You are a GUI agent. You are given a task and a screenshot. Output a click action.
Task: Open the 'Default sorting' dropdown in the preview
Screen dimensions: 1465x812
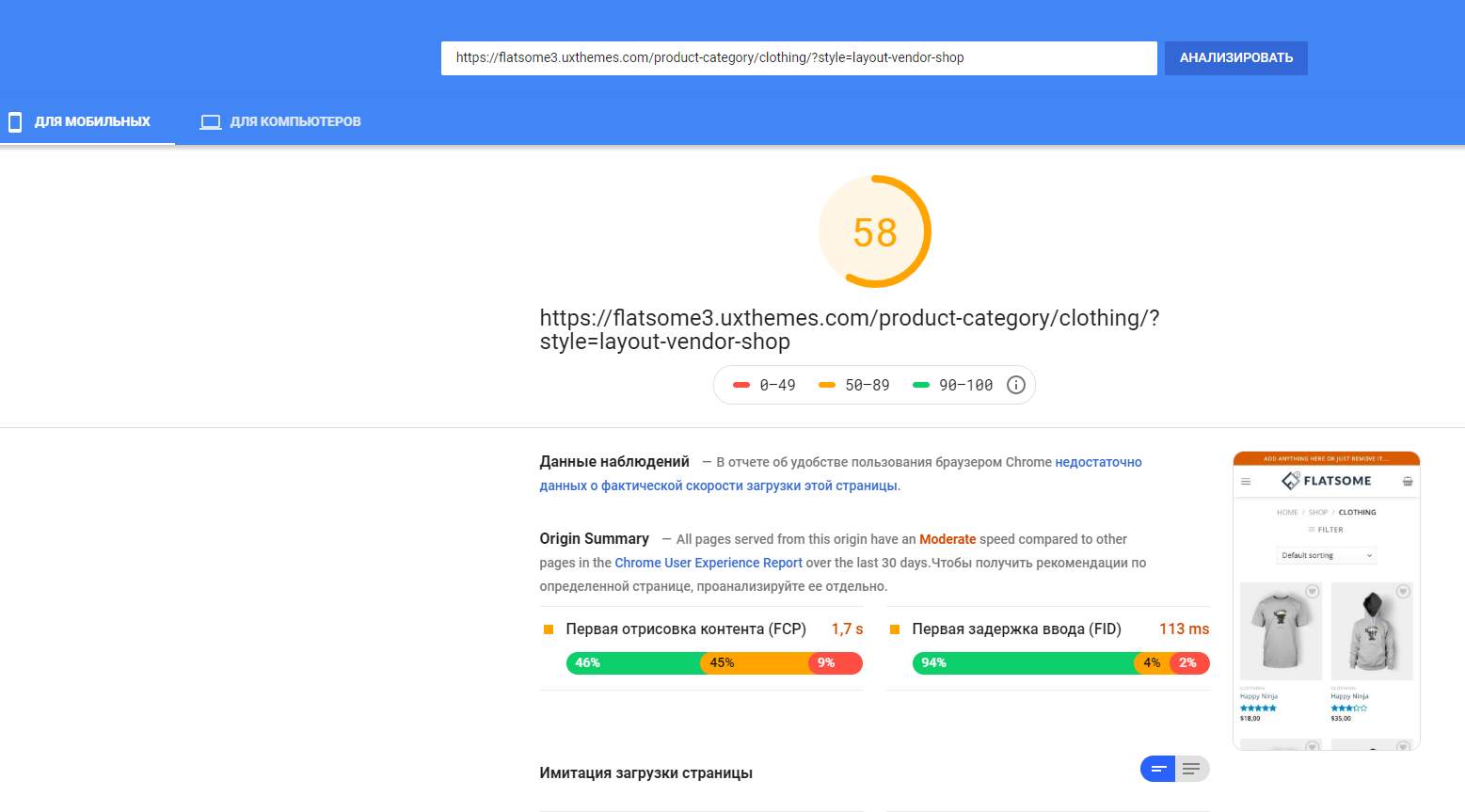tap(1327, 555)
